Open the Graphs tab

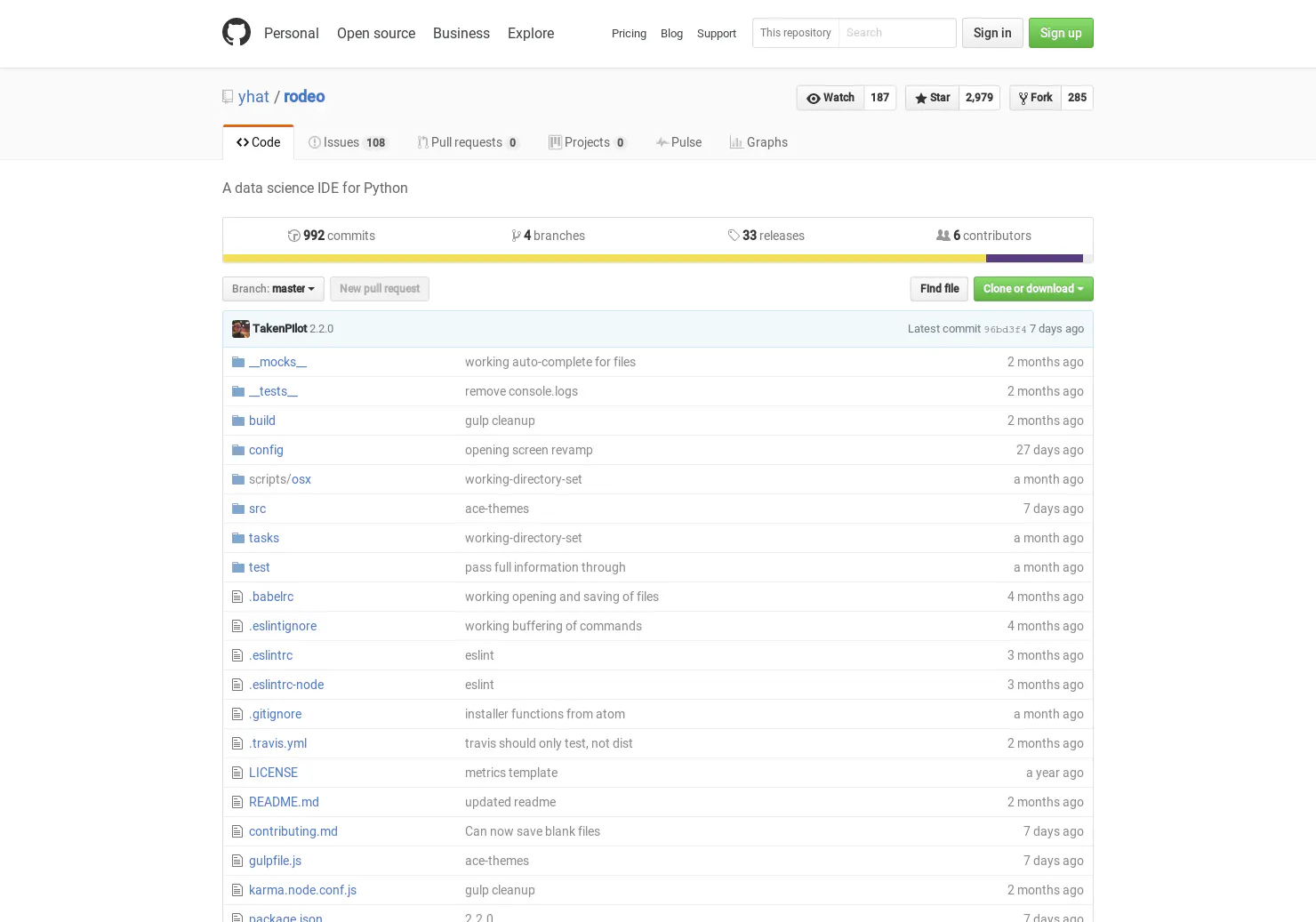click(758, 142)
